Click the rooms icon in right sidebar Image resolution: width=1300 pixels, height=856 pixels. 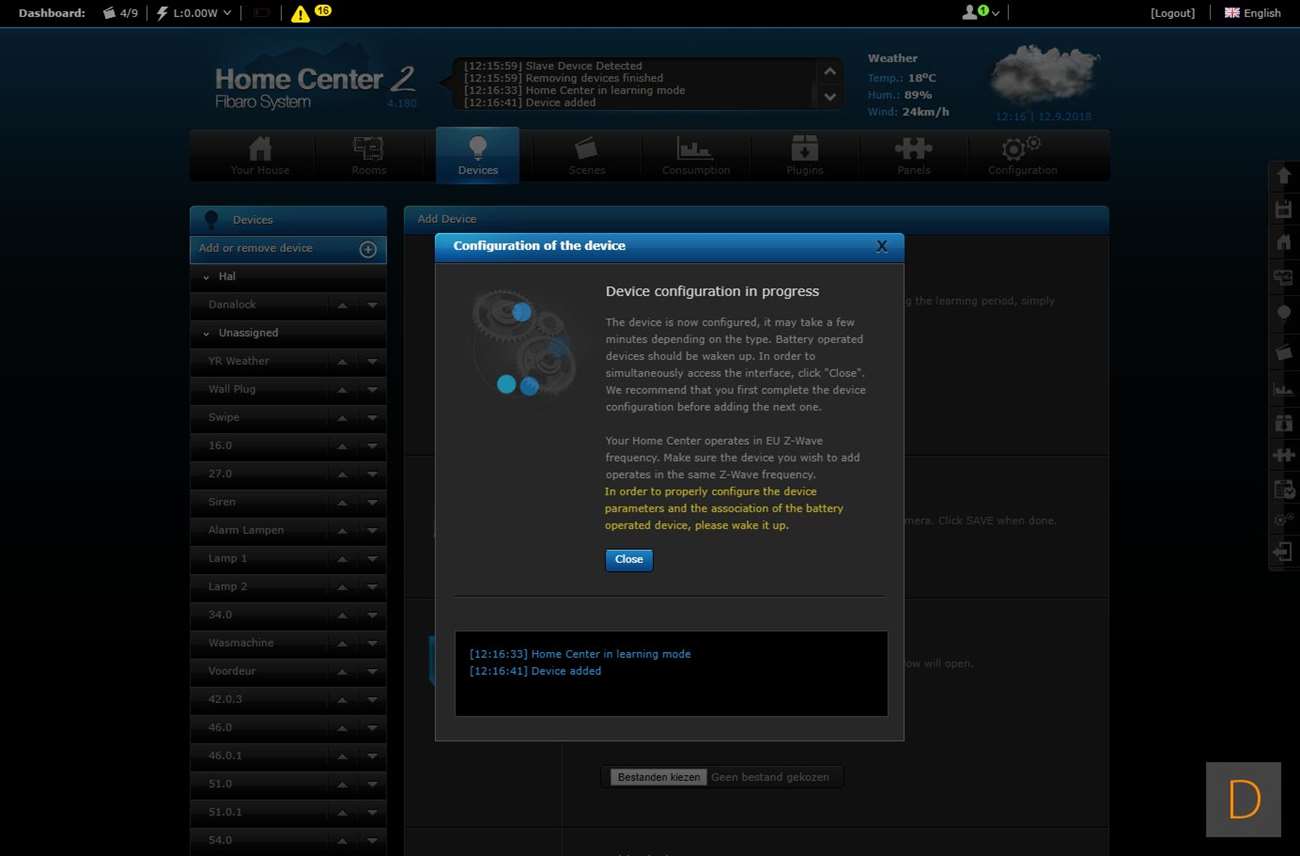[x=1284, y=278]
